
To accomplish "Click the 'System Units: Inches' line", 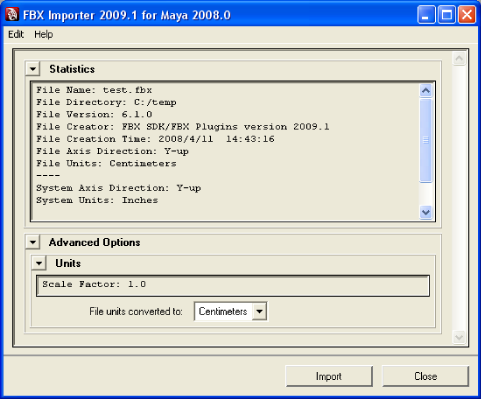I will (x=97, y=200).
